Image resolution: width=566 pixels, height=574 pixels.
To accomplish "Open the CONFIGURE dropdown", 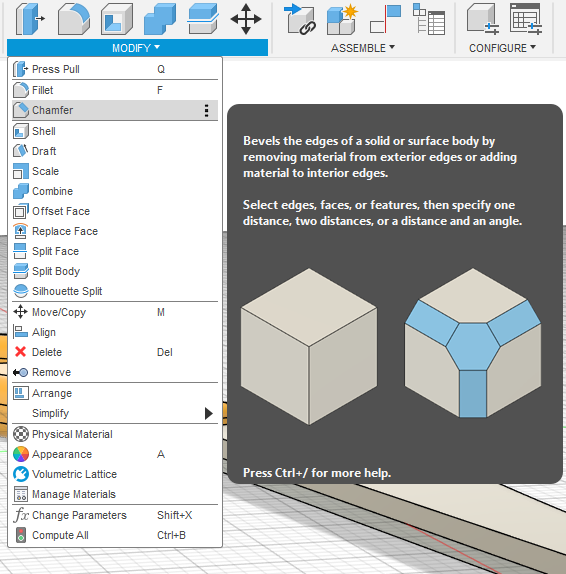I will 502,48.
